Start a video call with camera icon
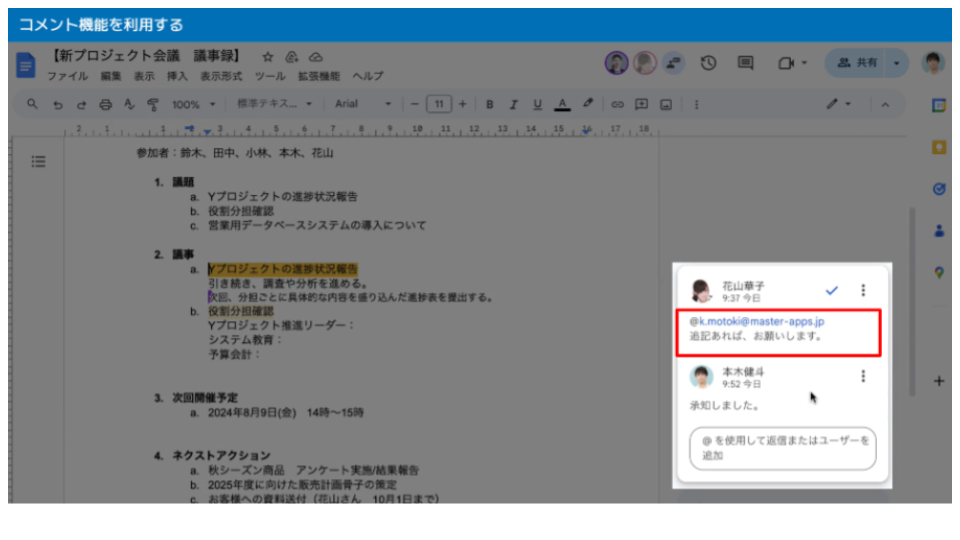This screenshot has height=540, width=960. pos(786,62)
